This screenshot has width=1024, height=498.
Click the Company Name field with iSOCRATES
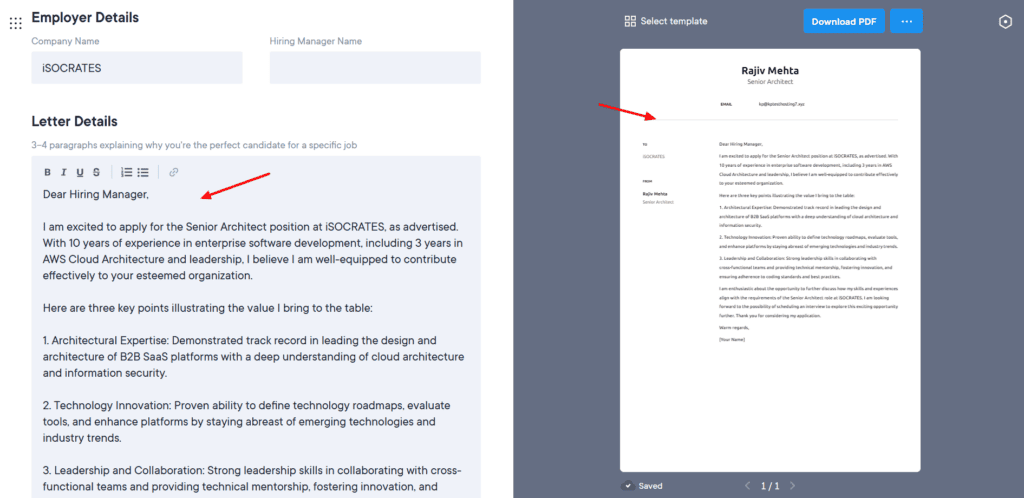[x=137, y=68]
